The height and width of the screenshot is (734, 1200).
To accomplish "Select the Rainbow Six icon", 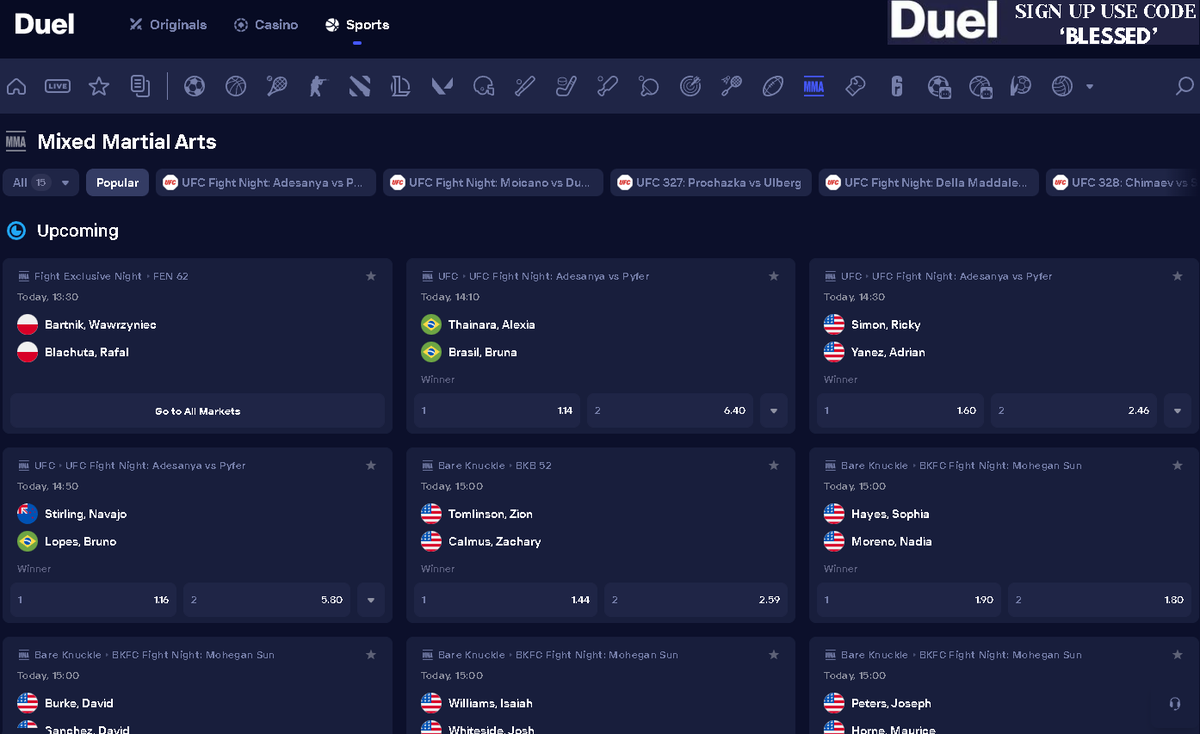I will tap(897, 87).
